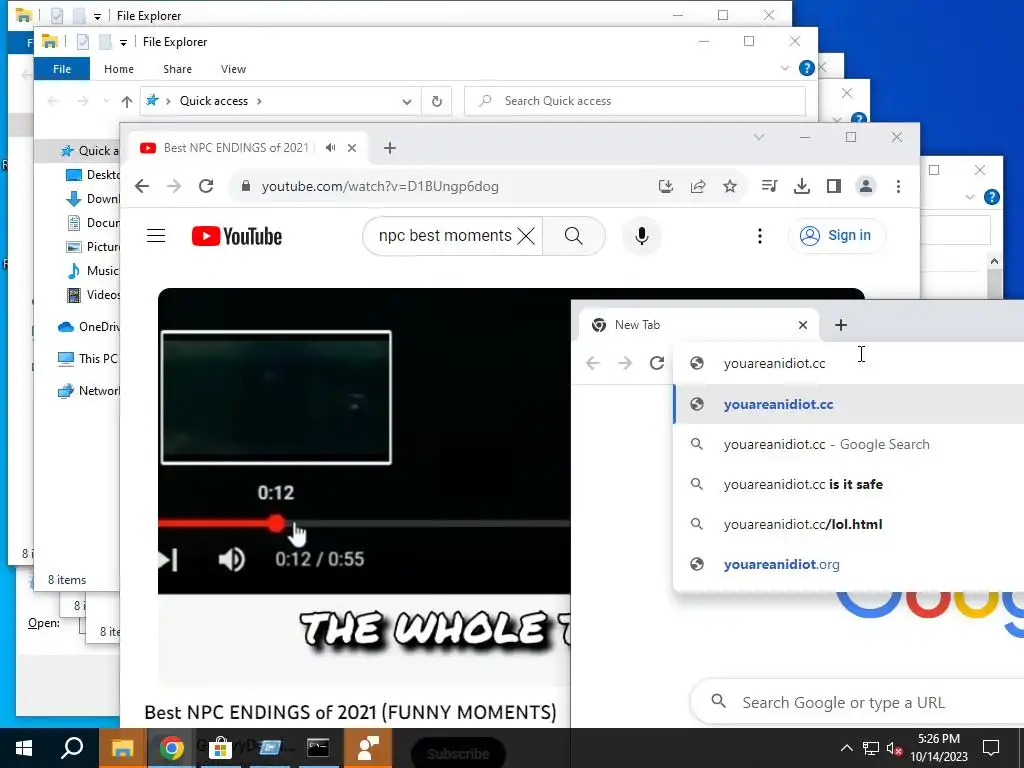Open a new tab in YouTube window
This screenshot has height=768, width=1024.
pyautogui.click(x=390, y=148)
